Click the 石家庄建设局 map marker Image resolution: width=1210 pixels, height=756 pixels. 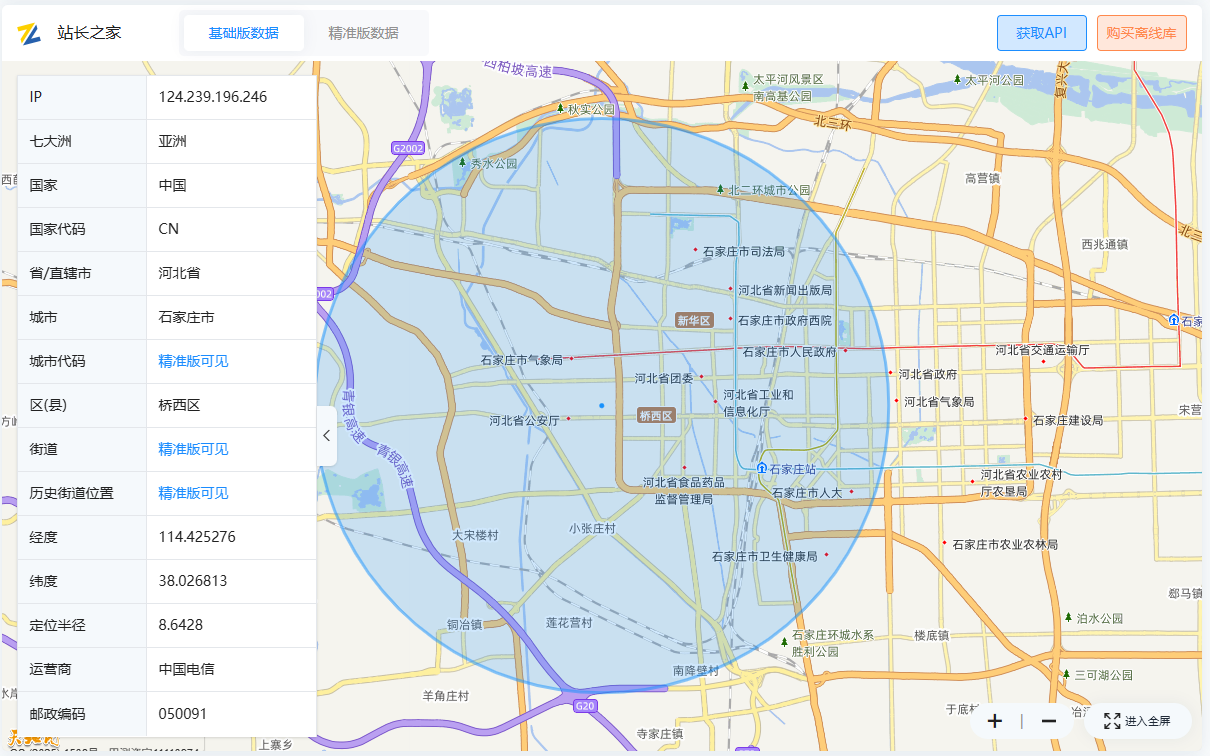coord(1025,419)
